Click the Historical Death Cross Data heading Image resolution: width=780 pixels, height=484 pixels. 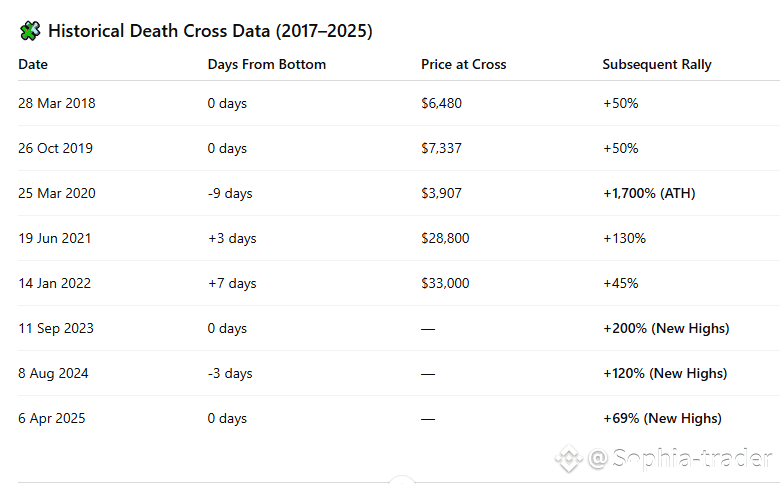pos(210,31)
